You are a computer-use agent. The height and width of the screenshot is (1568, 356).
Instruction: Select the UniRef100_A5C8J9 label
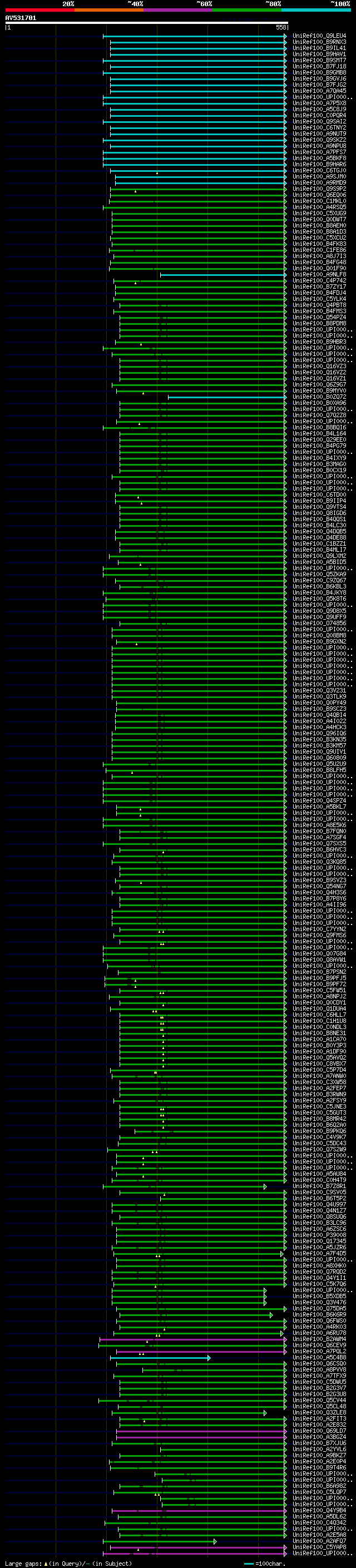[x=319, y=109]
